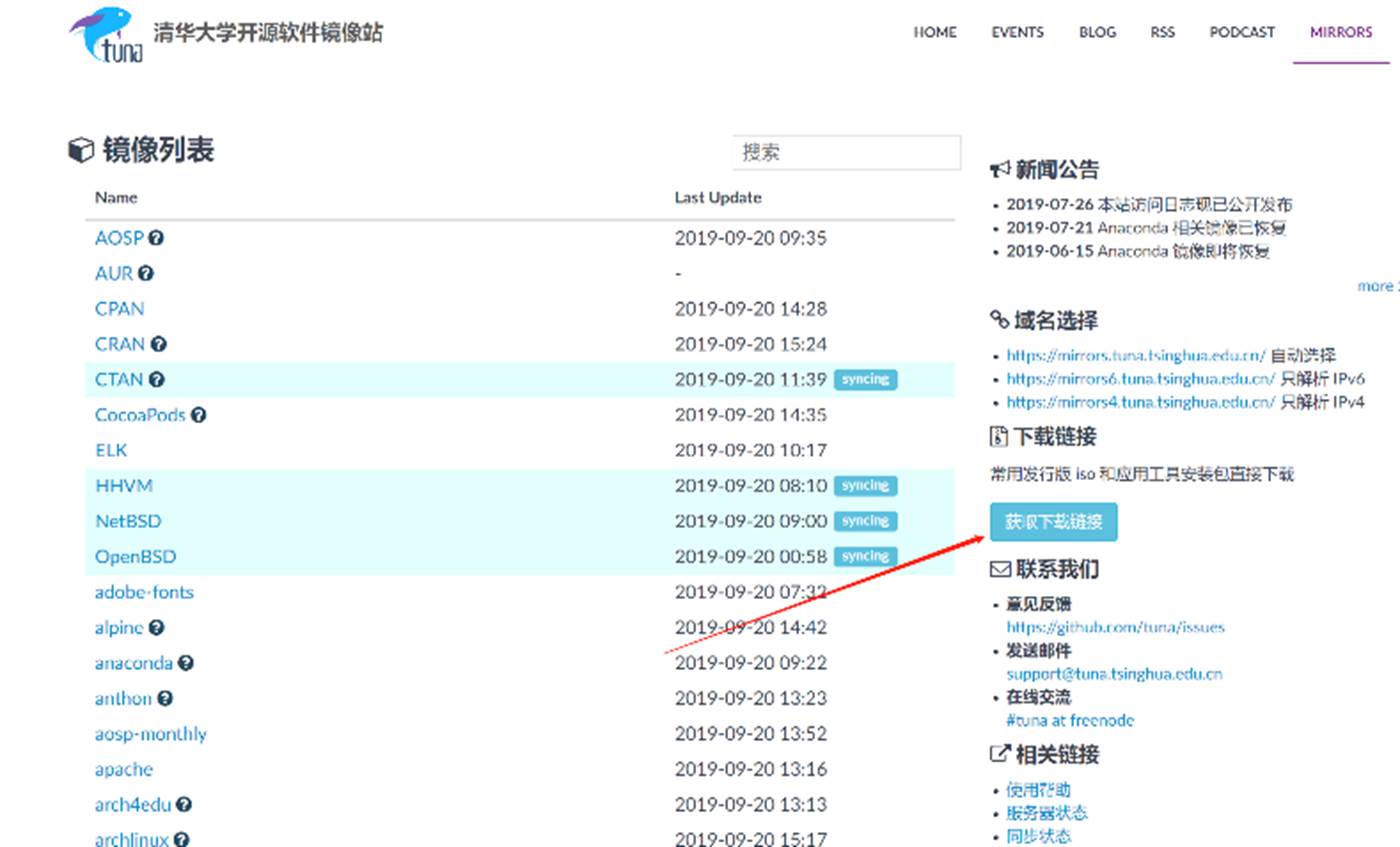
Task: Open help icon next to anthon
Action: pos(165,698)
